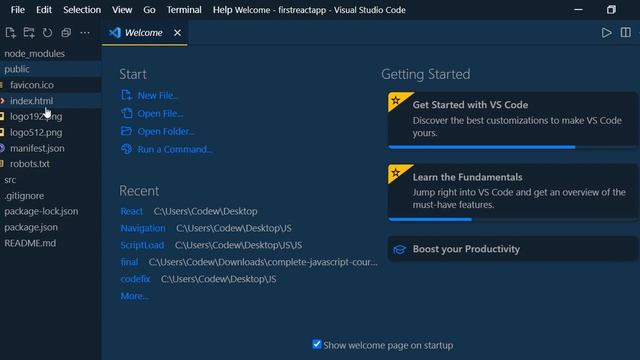
Task: Click the logo512.png file type icon
Action: pyautogui.click(x=2, y=132)
